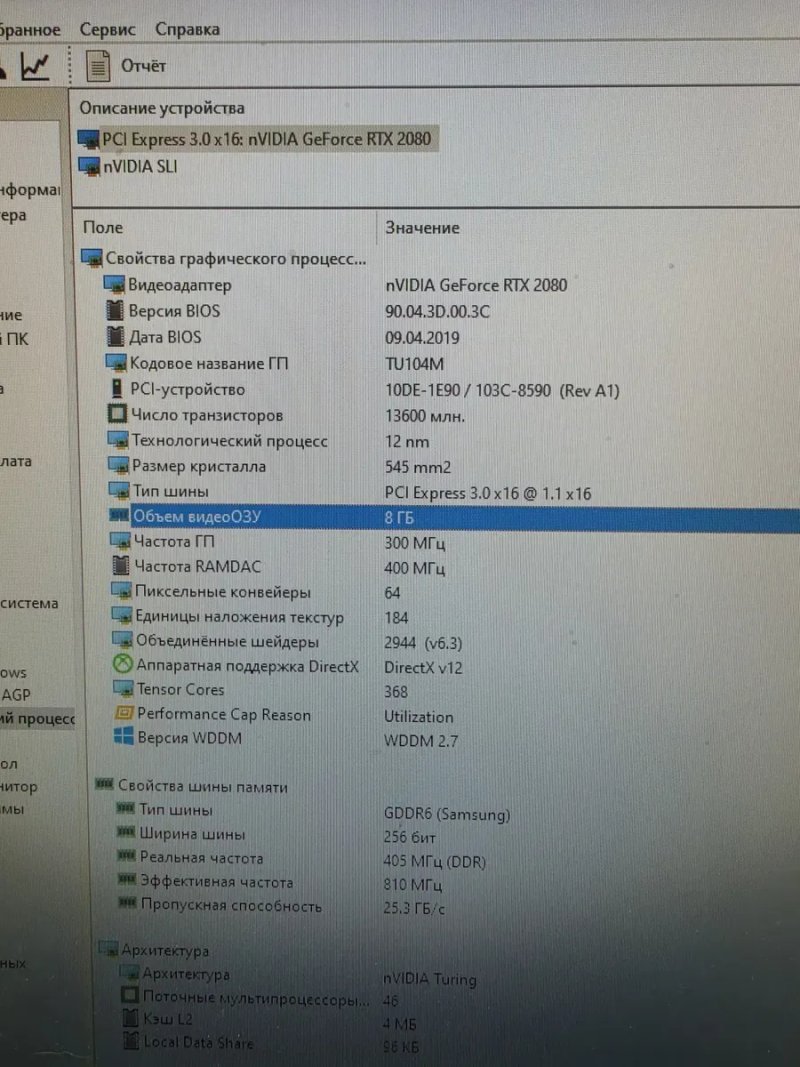Click the Видеоадаптер row icon
This screenshot has height=1067, width=800.
pyautogui.click(x=114, y=284)
